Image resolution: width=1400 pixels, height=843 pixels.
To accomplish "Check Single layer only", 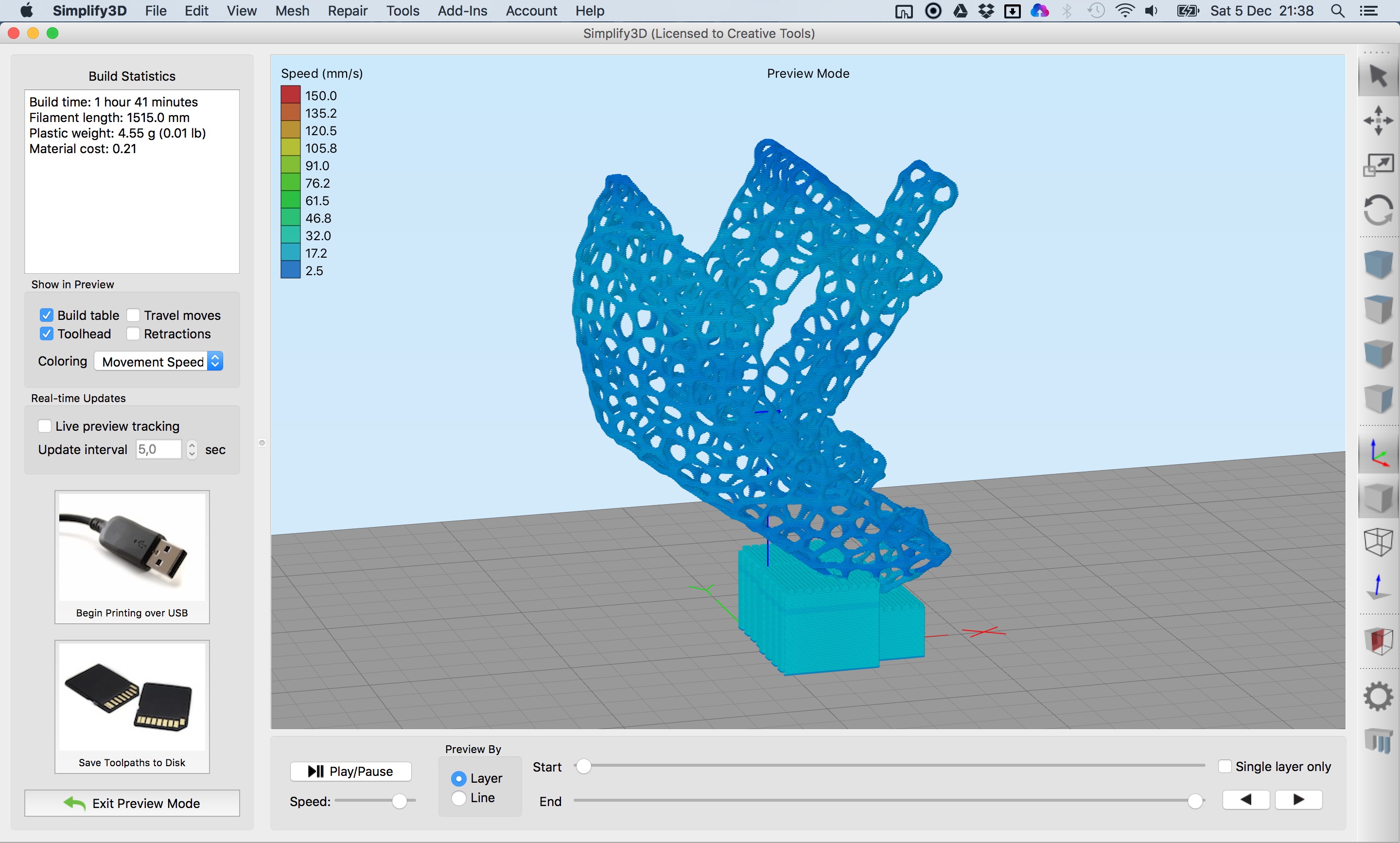I will [1225, 766].
